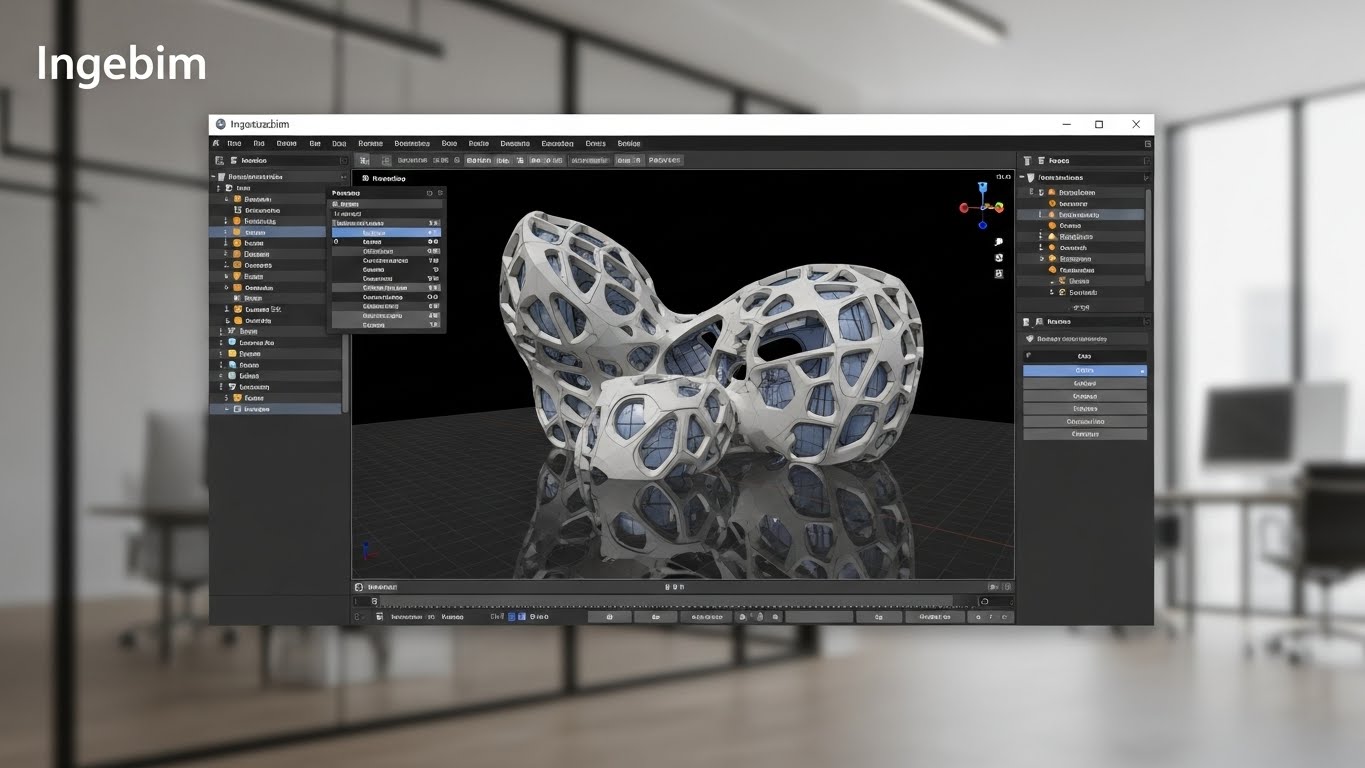This screenshot has width=1365, height=768.
Task: Toggle the indicators on the highlighted popup row
Action: (433, 232)
